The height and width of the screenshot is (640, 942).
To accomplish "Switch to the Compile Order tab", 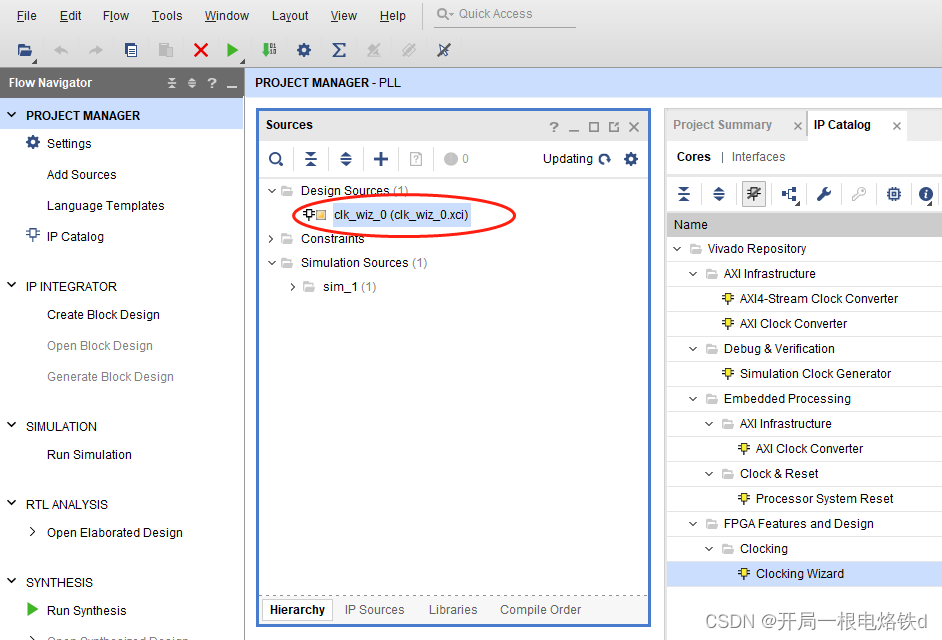I will click(x=540, y=609).
